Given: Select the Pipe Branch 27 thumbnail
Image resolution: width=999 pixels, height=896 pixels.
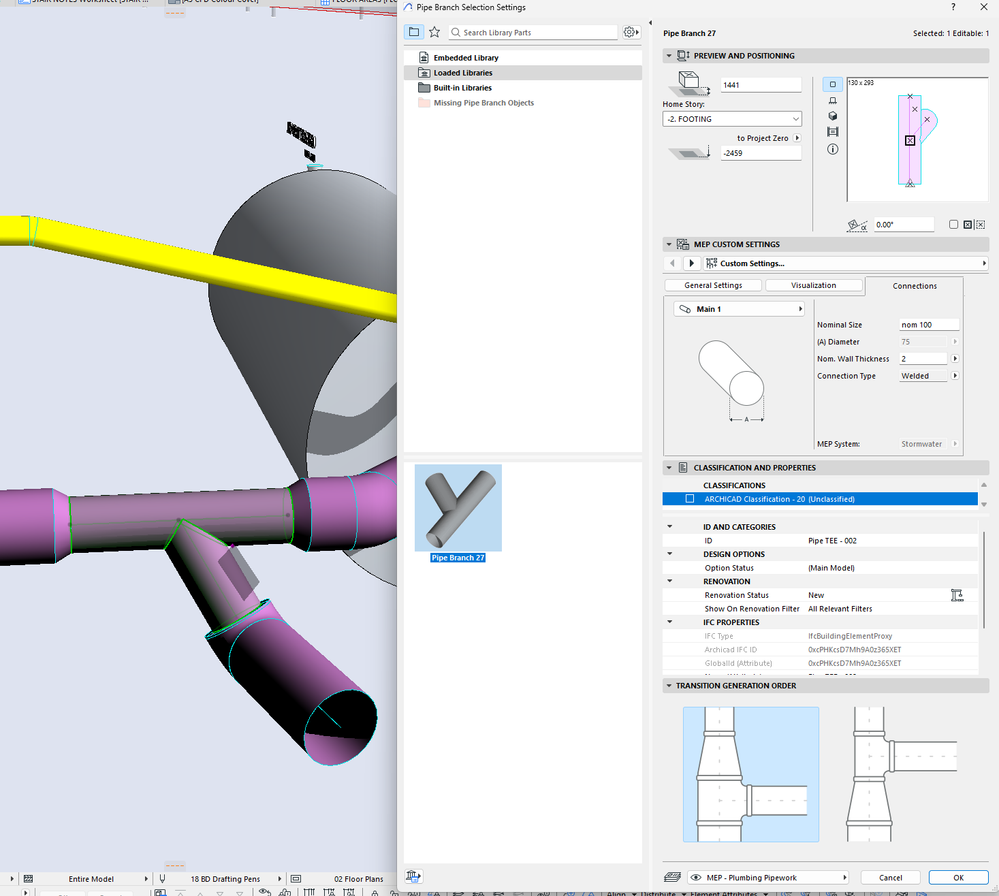Looking at the screenshot, I should 457,508.
